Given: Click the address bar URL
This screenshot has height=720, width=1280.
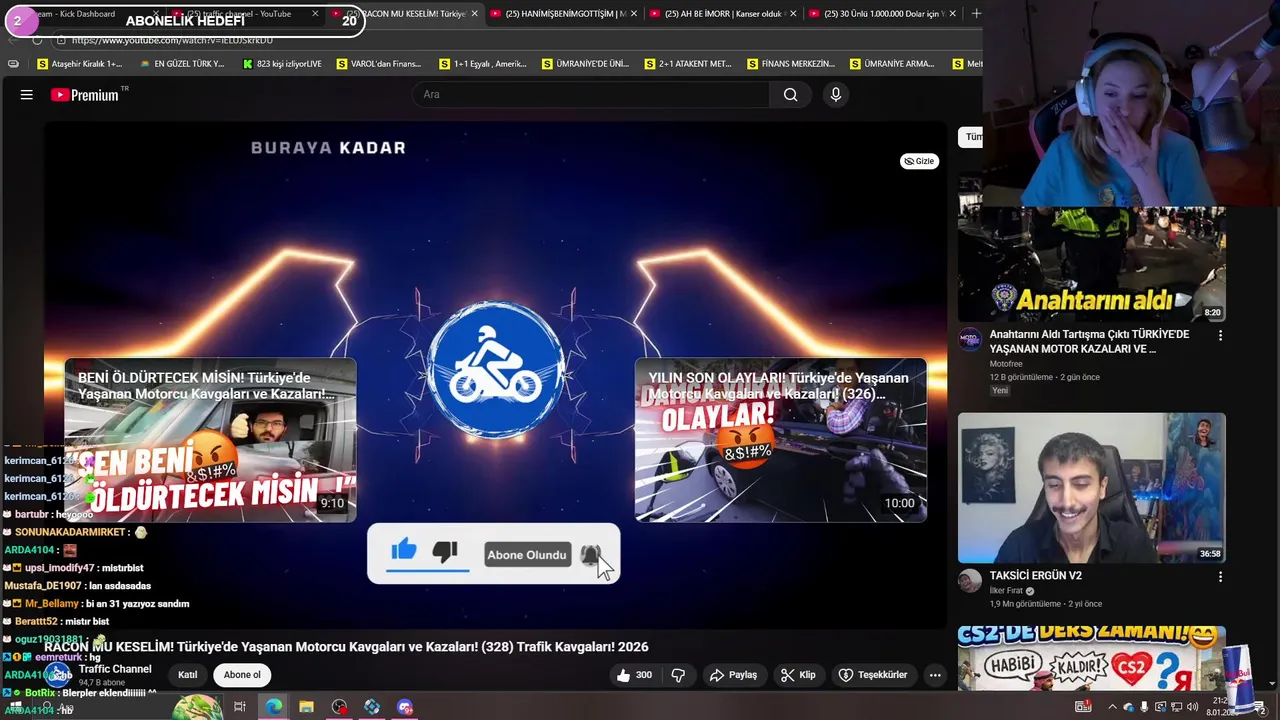Looking at the screenshot, I should tap(172, 40).
